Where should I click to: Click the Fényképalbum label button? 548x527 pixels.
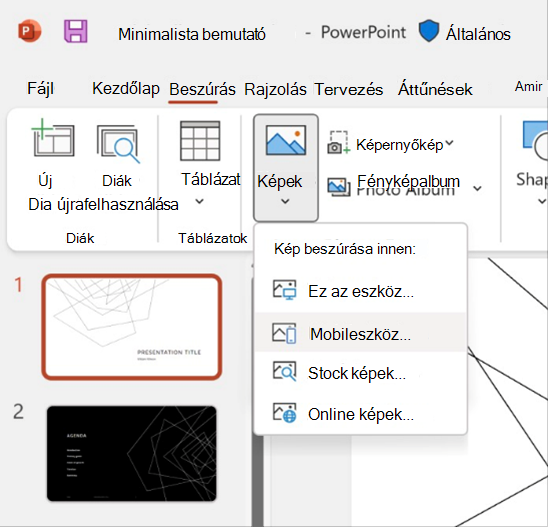[408, 181]
